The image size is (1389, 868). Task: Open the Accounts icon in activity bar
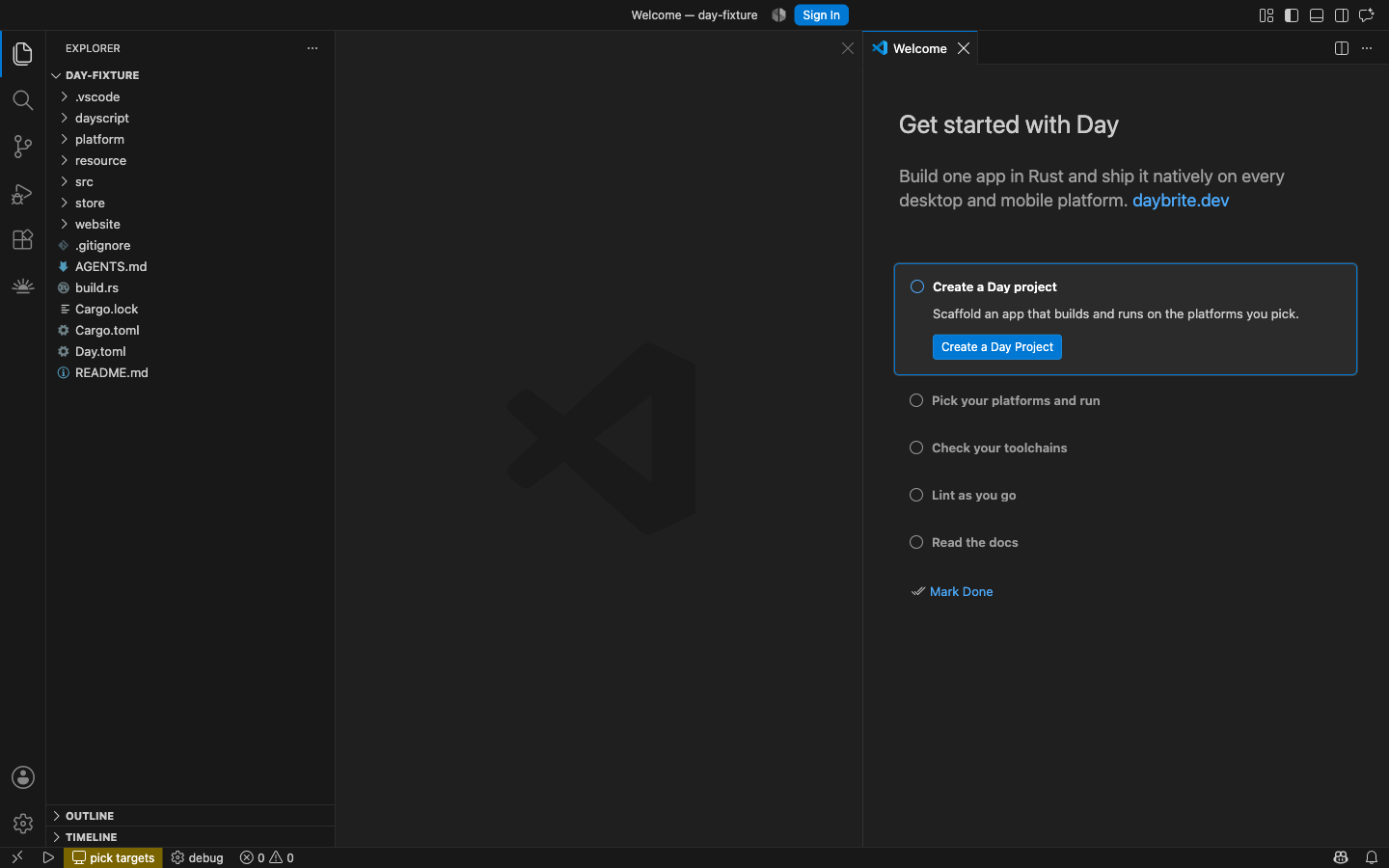(x=23, y=777)
